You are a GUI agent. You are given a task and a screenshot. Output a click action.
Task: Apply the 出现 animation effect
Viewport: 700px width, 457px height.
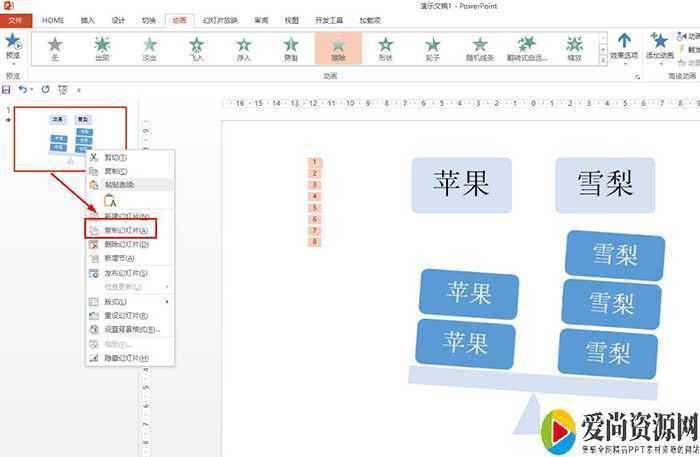(102, 47)
